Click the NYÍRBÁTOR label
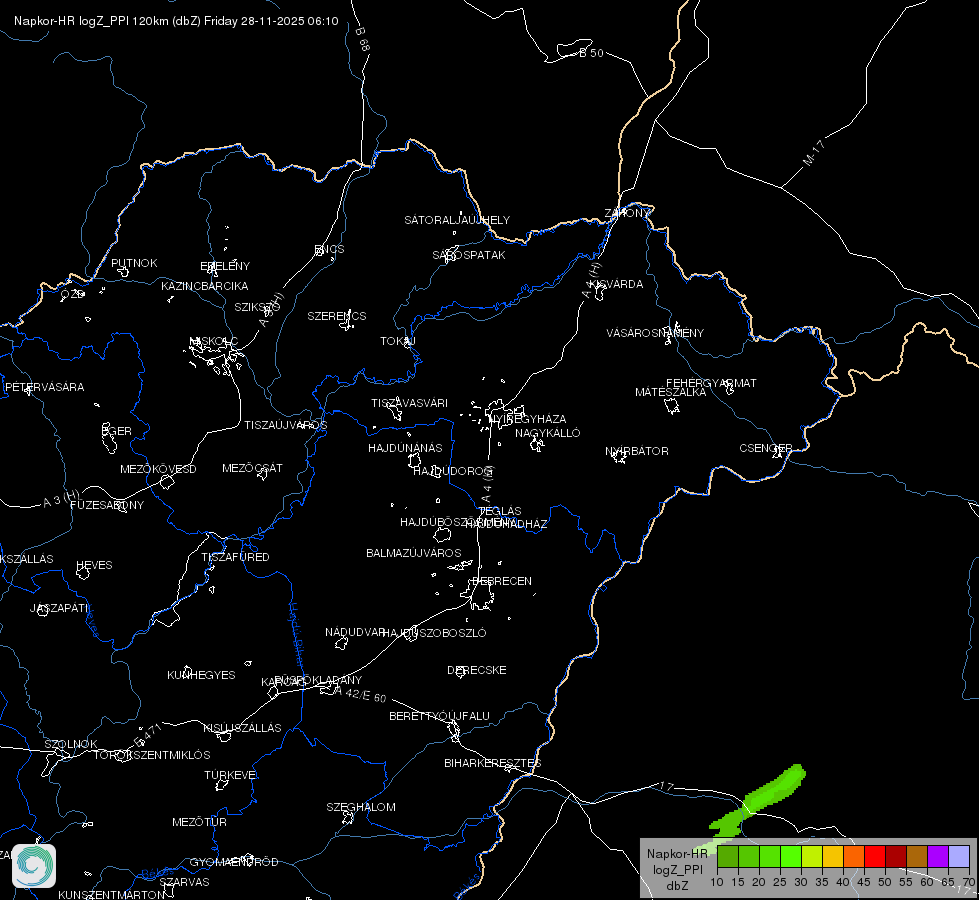Screen dimensions: 979x900 pyautogui.click(x=637, y=451)
